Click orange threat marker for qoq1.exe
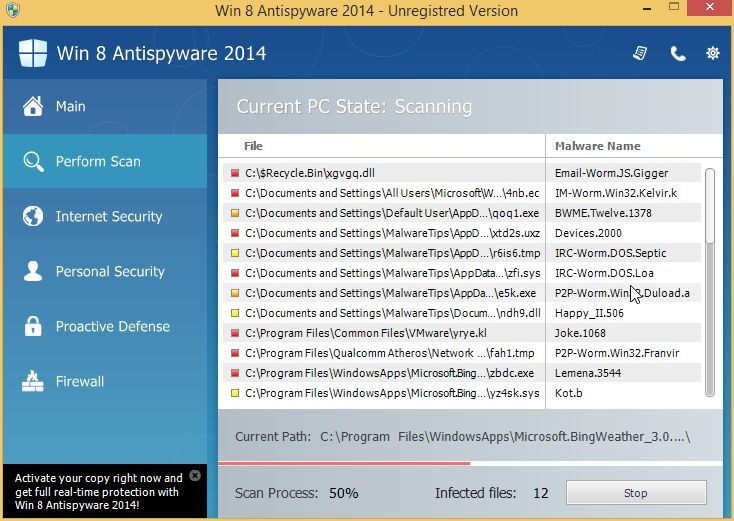The height and width of the screenshot is (521, 734). point(235,213)
